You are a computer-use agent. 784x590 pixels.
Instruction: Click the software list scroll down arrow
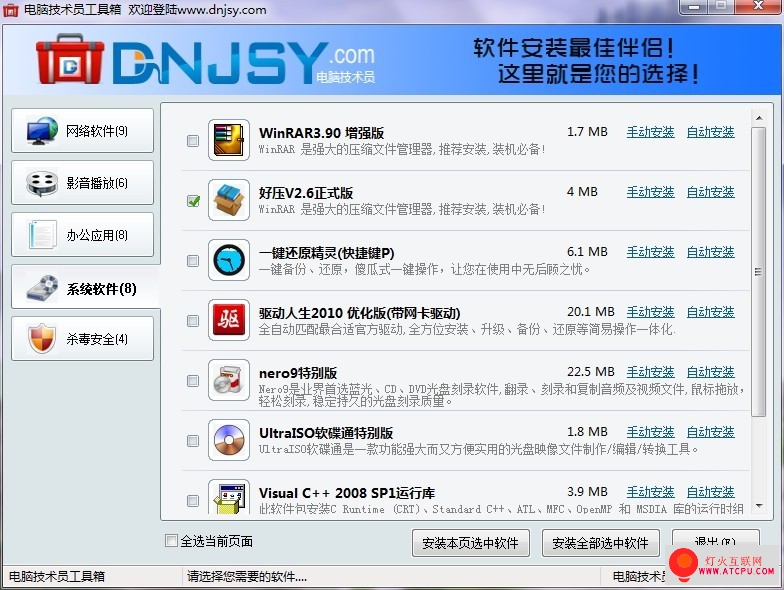pyautogui.click(x=758, y=506)
